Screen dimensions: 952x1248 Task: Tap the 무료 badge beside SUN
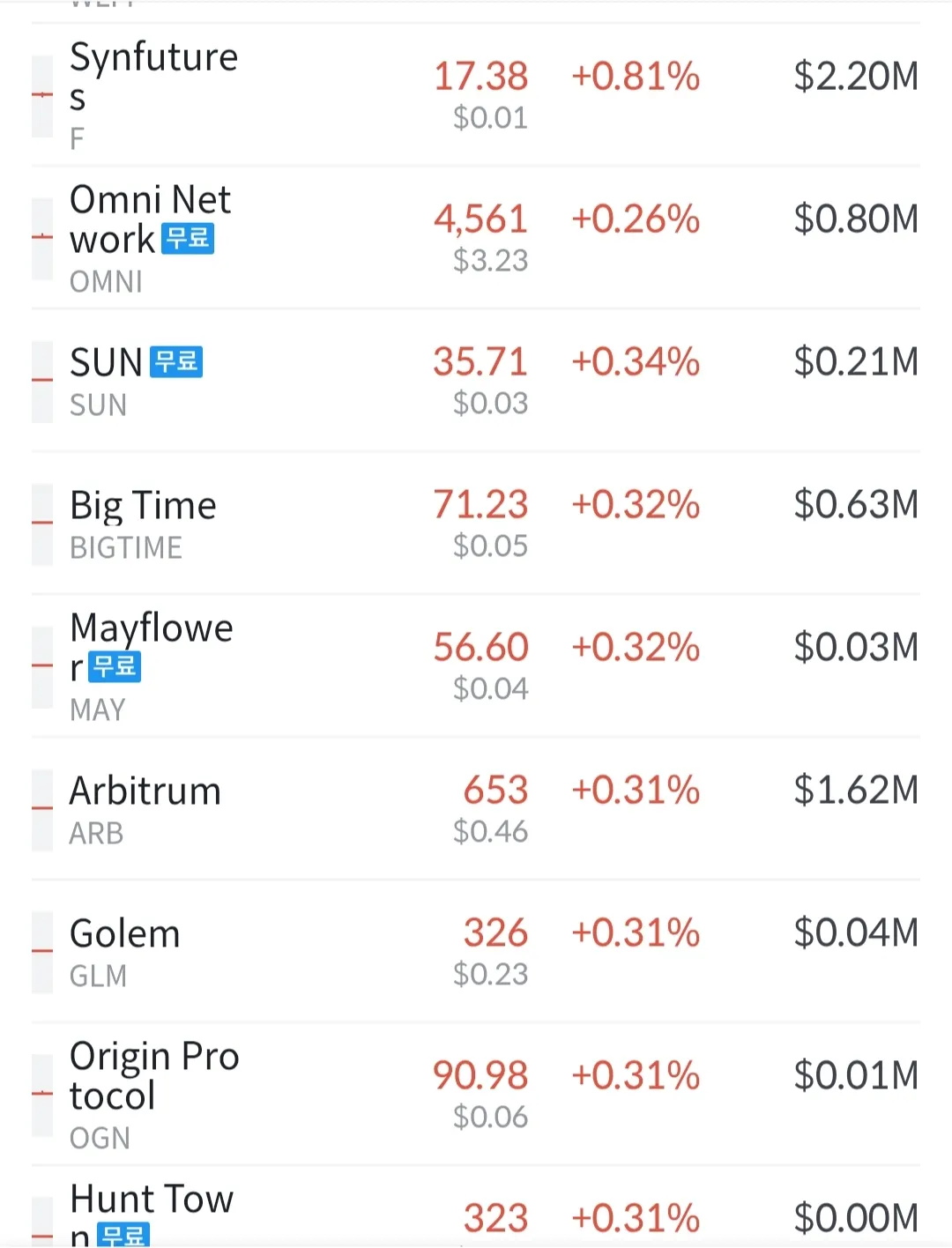coord(176,362)
